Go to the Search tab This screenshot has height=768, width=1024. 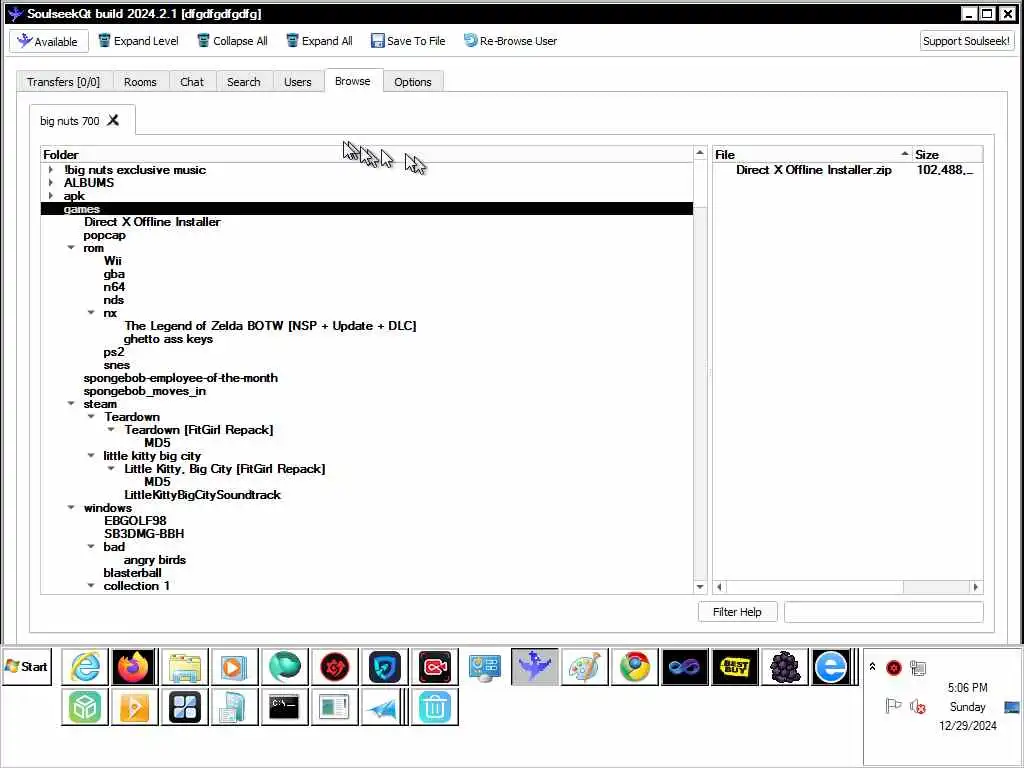coord(244,82)
